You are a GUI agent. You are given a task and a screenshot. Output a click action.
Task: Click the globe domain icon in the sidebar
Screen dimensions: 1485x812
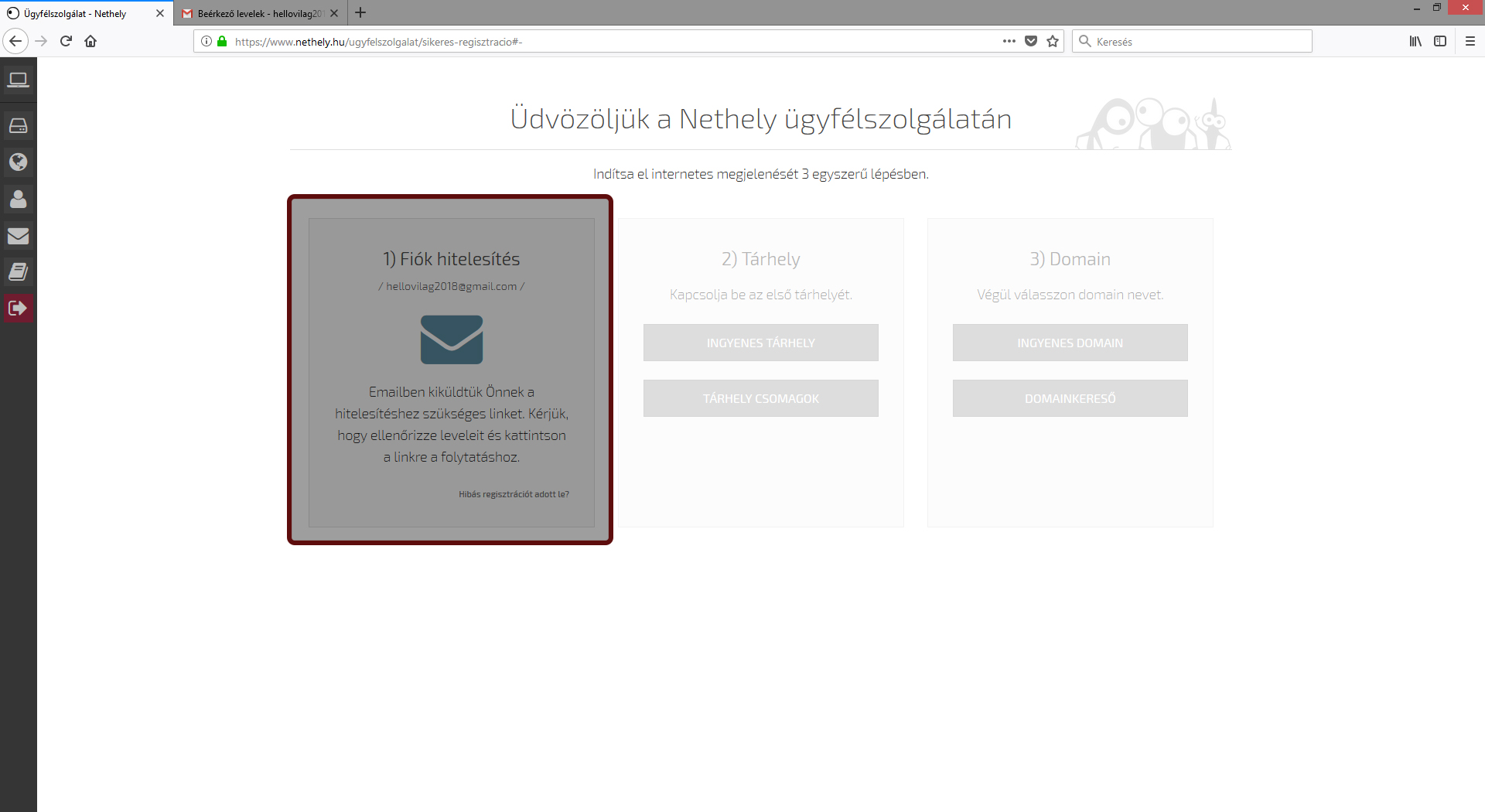[x=18, y=162]
